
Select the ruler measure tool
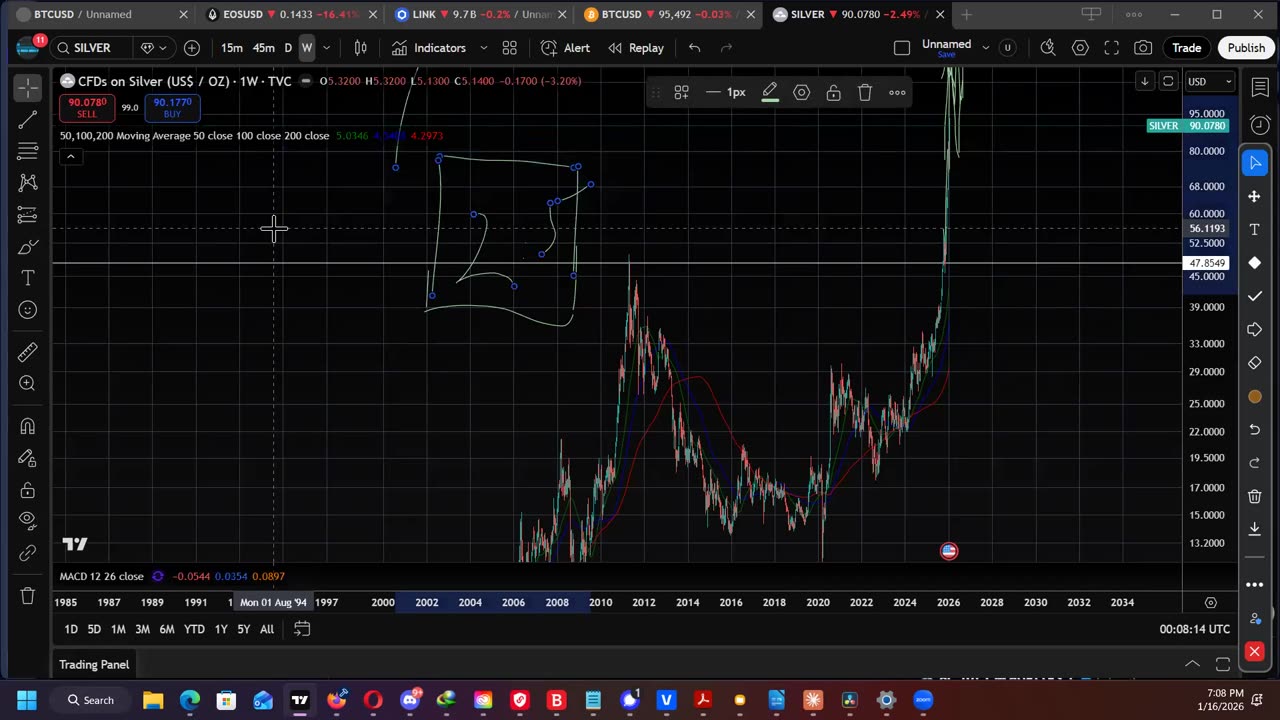28,352
